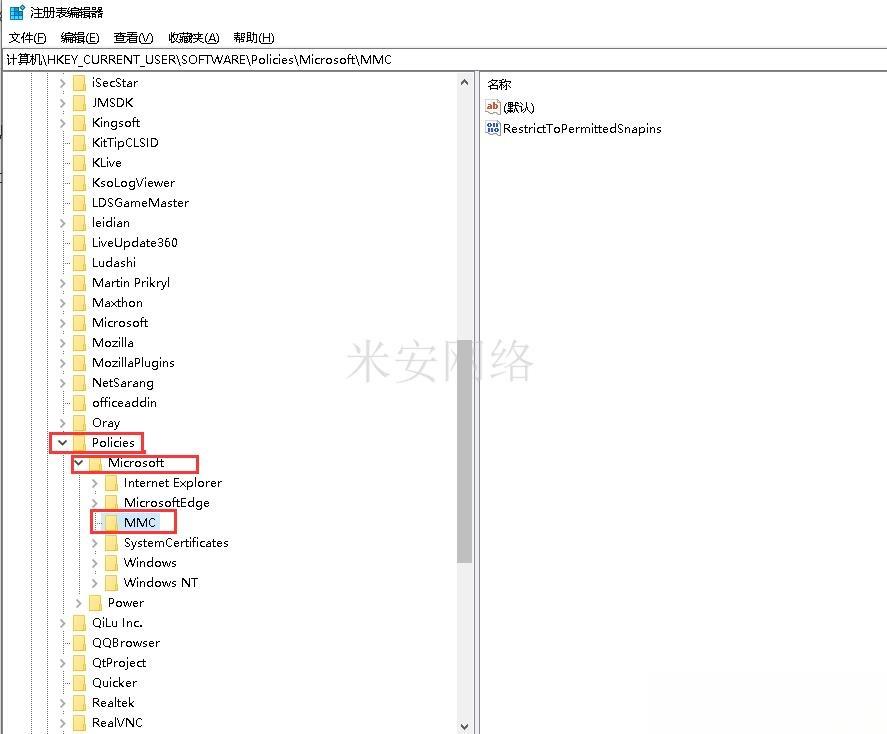887x734 pixels.
Task: Click the 名称 column header
Action: coord(499,85)
